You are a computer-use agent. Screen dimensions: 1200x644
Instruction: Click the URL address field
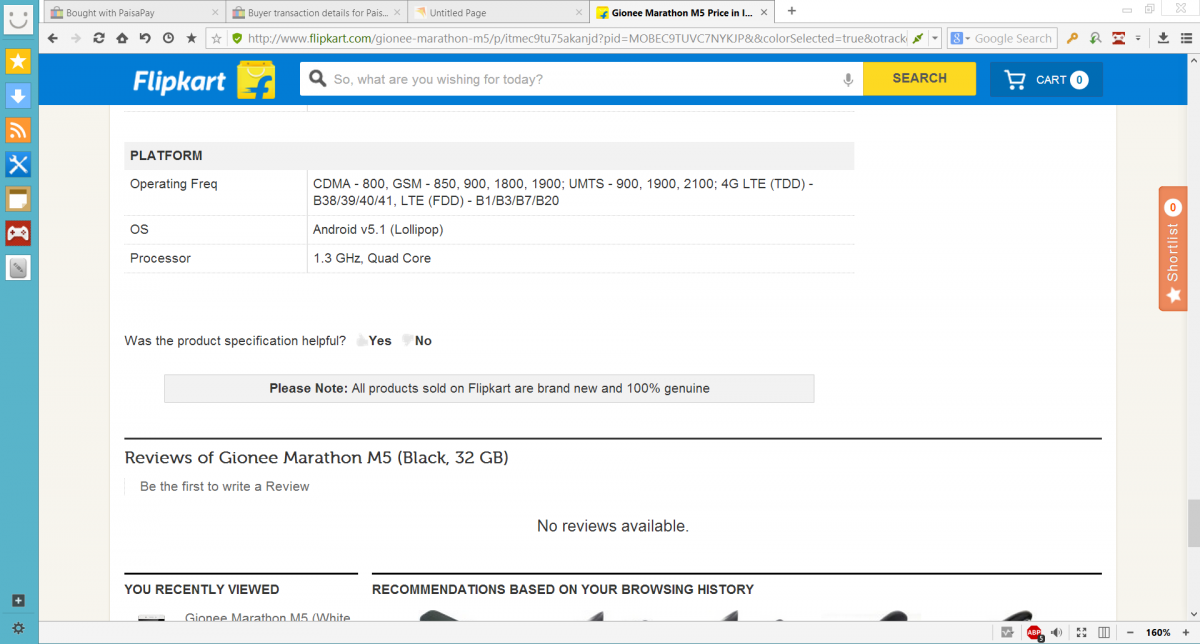click(x=577, y=39)
